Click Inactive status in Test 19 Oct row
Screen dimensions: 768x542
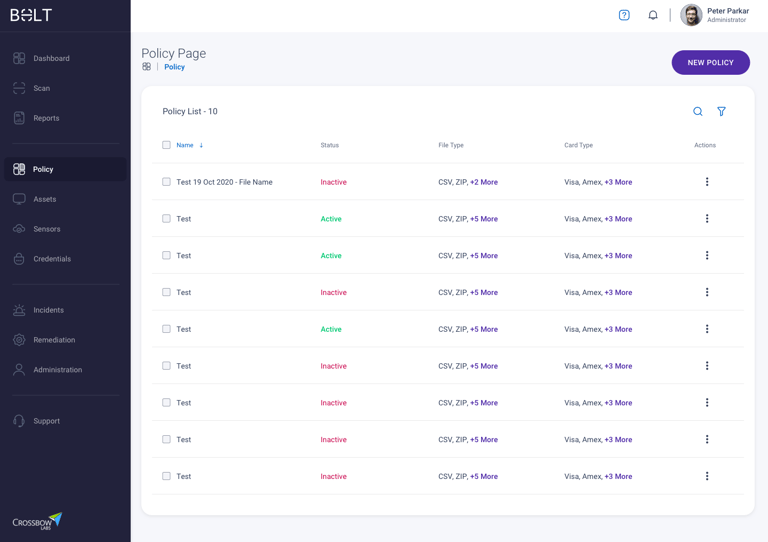334,182
